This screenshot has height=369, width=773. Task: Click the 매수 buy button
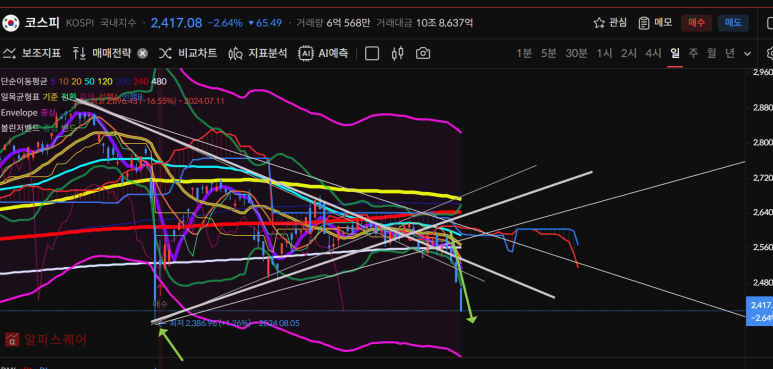click(696, 23)
